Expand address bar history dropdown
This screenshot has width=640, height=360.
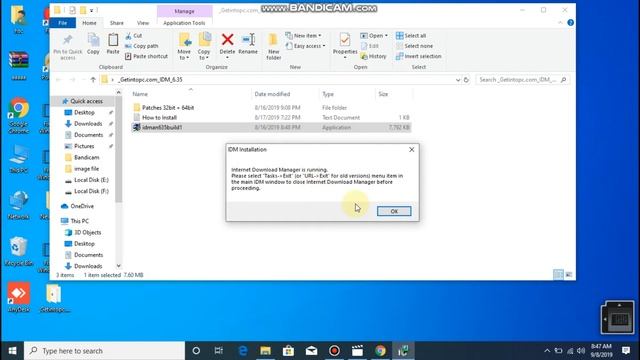pos(458,80)
